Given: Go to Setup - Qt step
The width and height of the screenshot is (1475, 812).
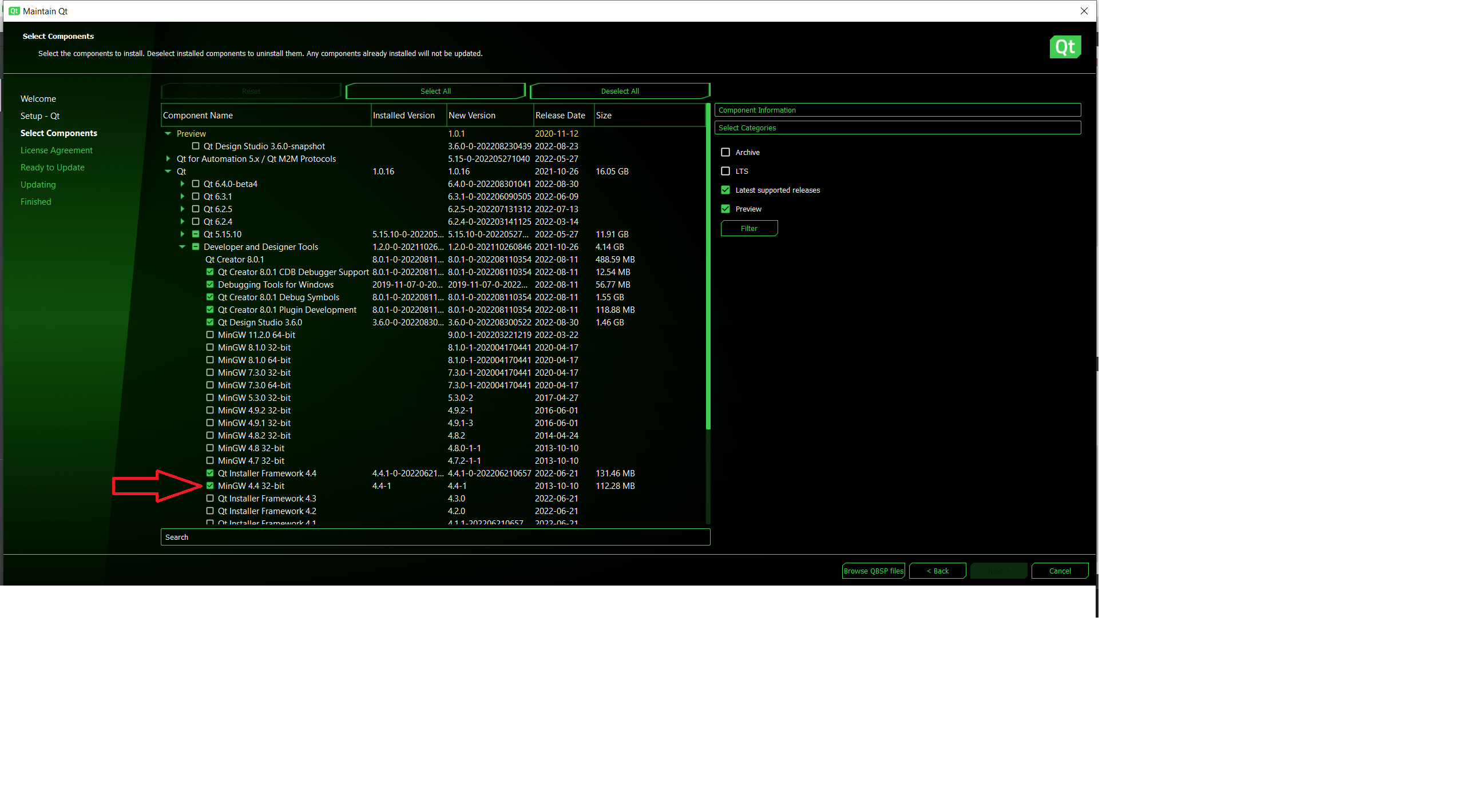Looking at the screenshot, I should coord(40,116).
